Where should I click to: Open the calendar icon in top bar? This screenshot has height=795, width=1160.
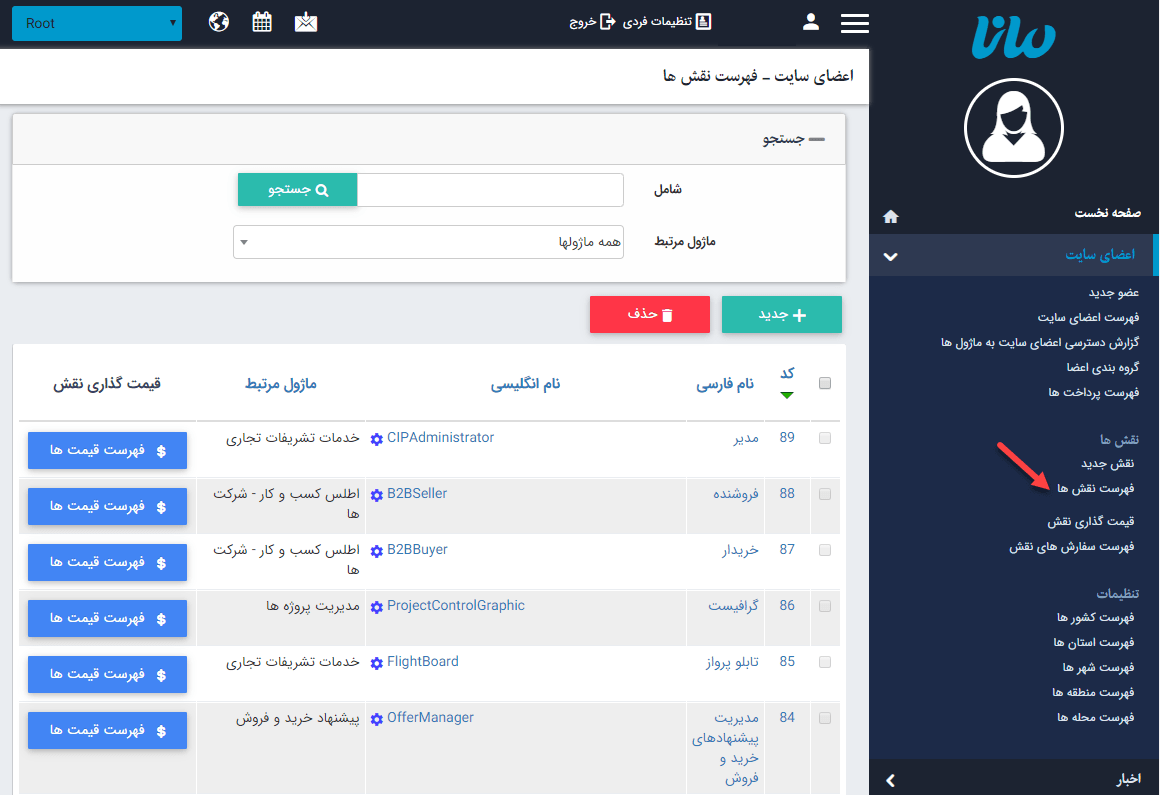[262, 20]
